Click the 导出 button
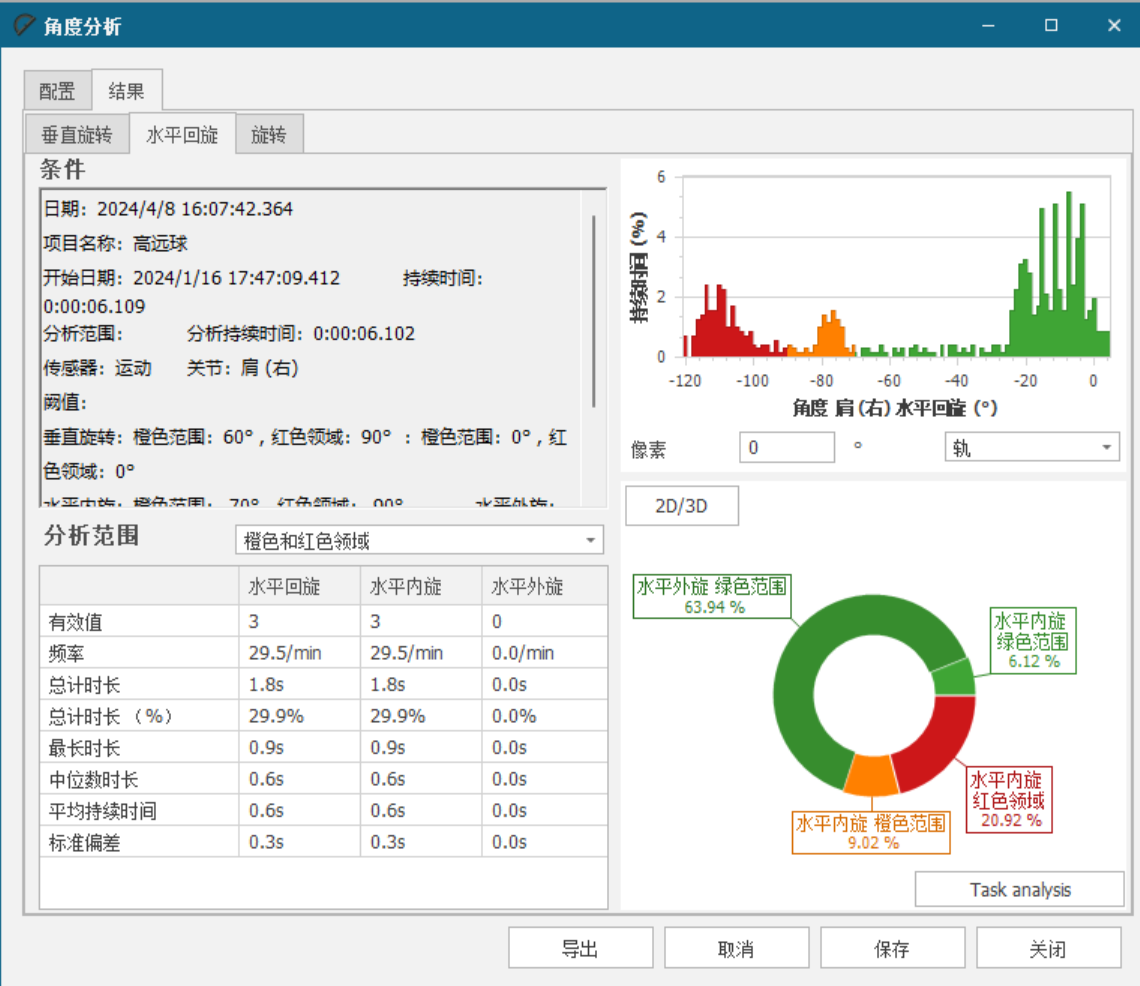Screen dimensions: 1140x986 coord(580,948)
